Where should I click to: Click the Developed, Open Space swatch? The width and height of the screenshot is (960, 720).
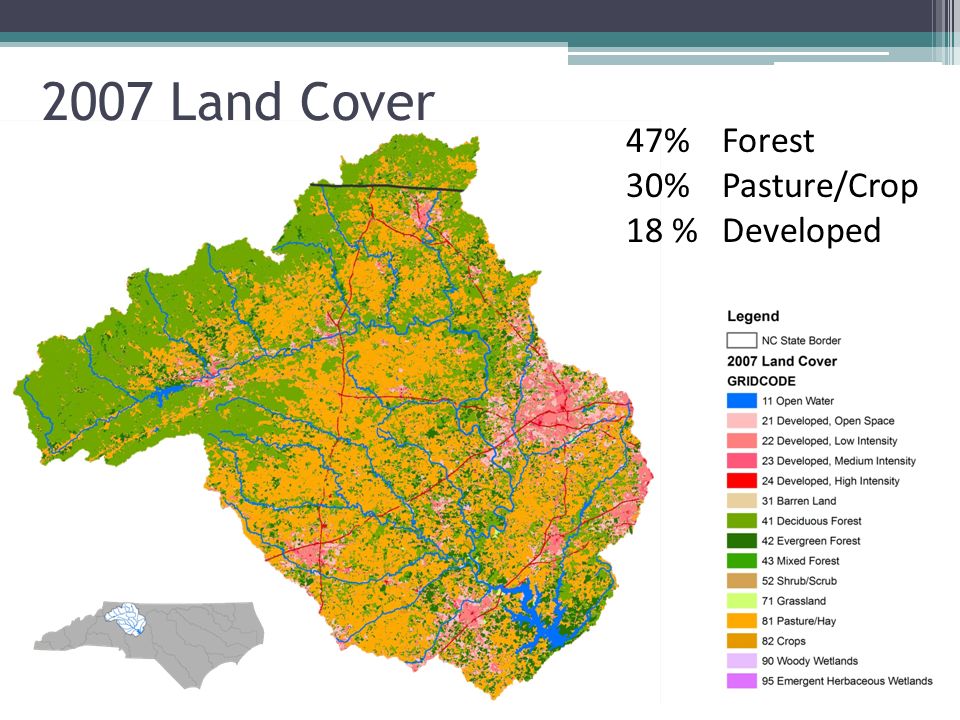pos(741,421)
